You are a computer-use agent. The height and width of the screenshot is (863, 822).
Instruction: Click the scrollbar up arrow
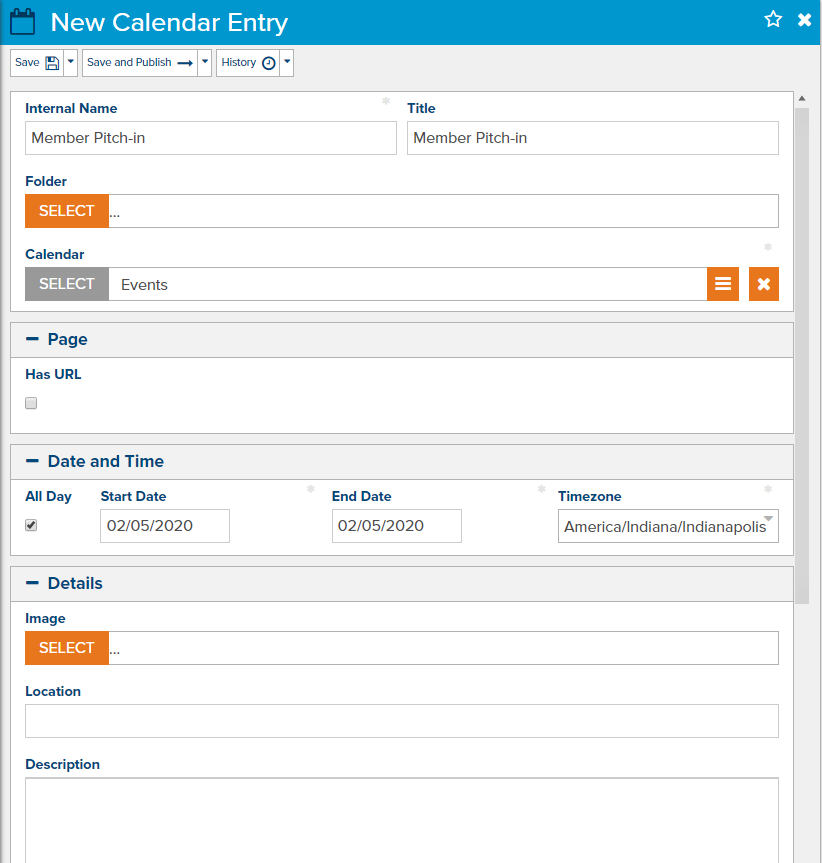(x=802, y=99)
